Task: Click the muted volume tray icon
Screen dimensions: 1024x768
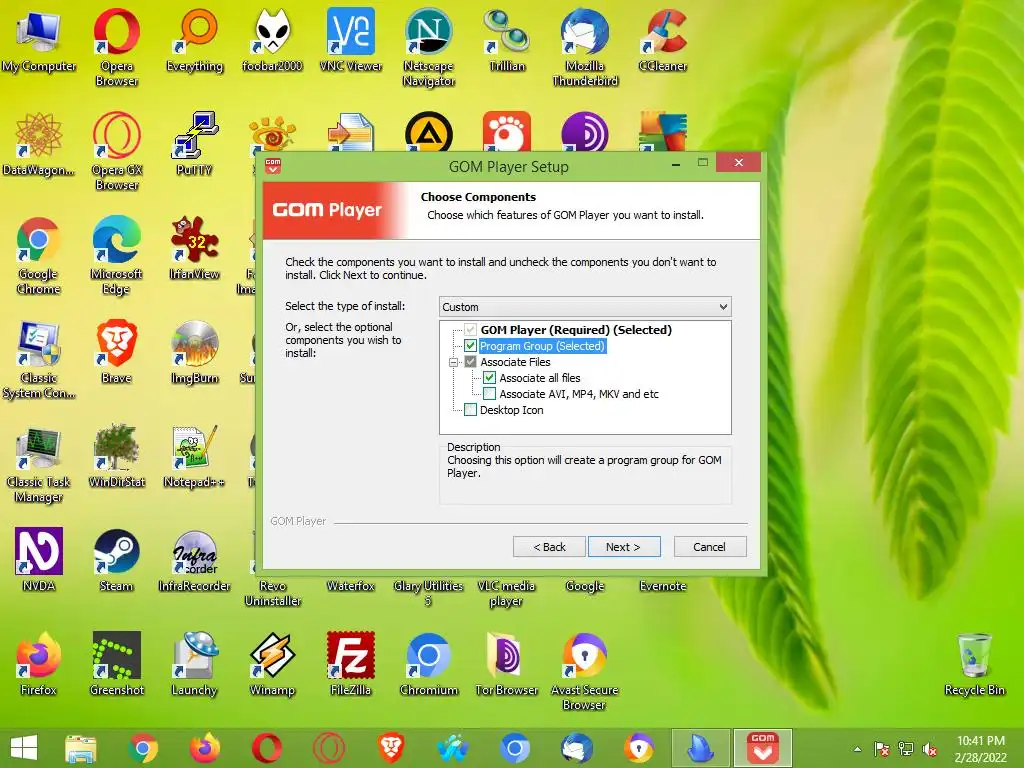Action: [929, 749]
